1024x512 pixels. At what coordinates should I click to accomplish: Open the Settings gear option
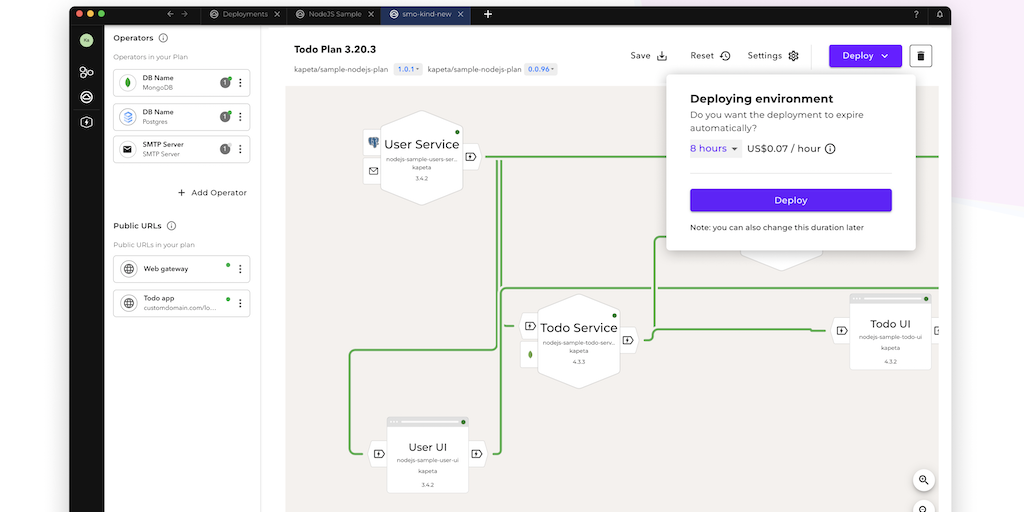[x=773, y=56]
